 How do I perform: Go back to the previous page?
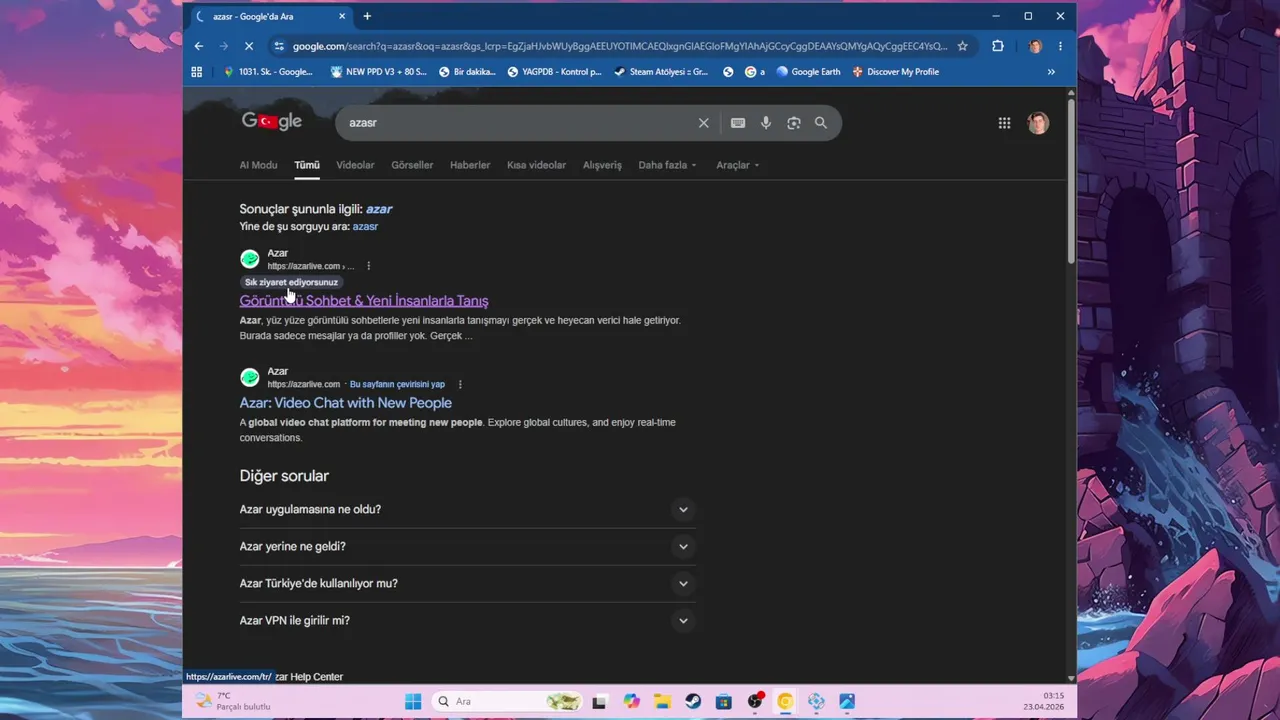[x=199, y=46]
